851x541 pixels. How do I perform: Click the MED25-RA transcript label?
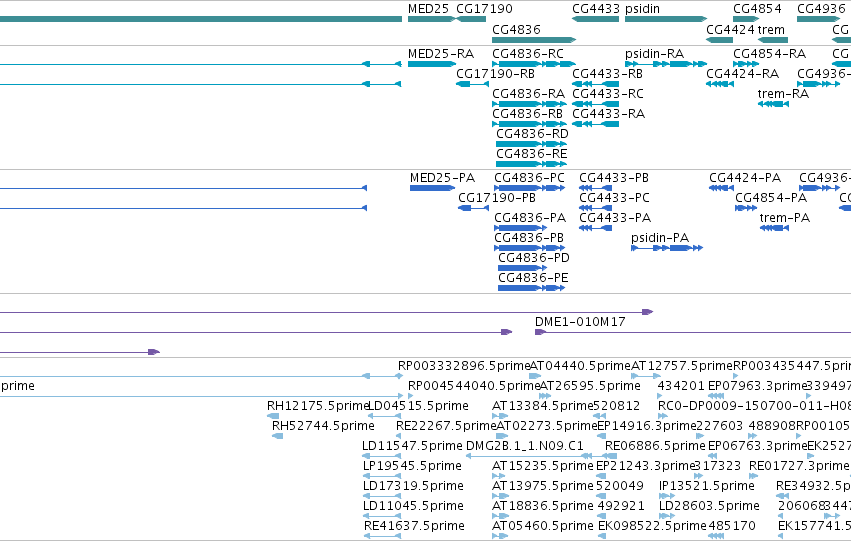coord(441,54)
